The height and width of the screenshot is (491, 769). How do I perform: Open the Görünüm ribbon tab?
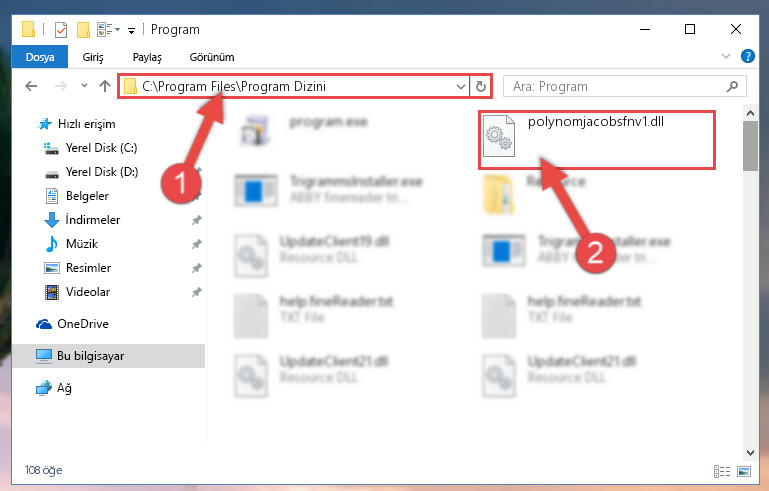[212, 57]
